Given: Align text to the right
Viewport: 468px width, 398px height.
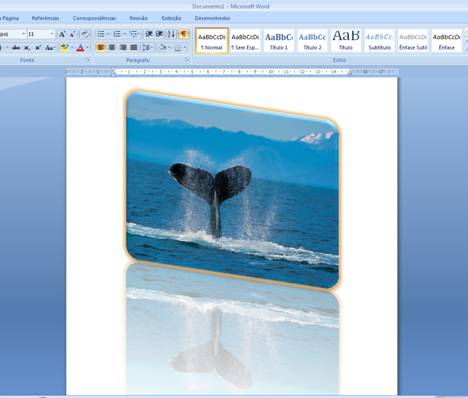Looking at the screenshot, I should [x=123, y=48].
